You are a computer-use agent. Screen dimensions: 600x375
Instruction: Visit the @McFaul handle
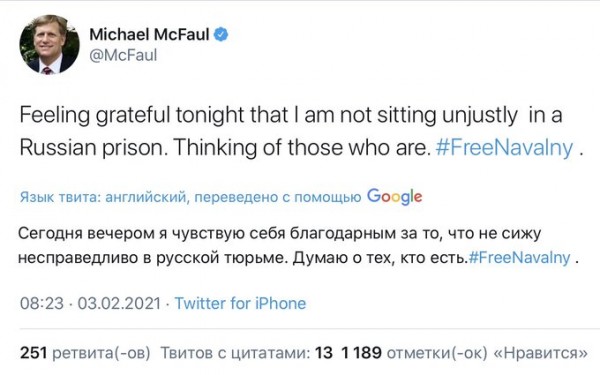pyautogui.click(x=123, y=55)
